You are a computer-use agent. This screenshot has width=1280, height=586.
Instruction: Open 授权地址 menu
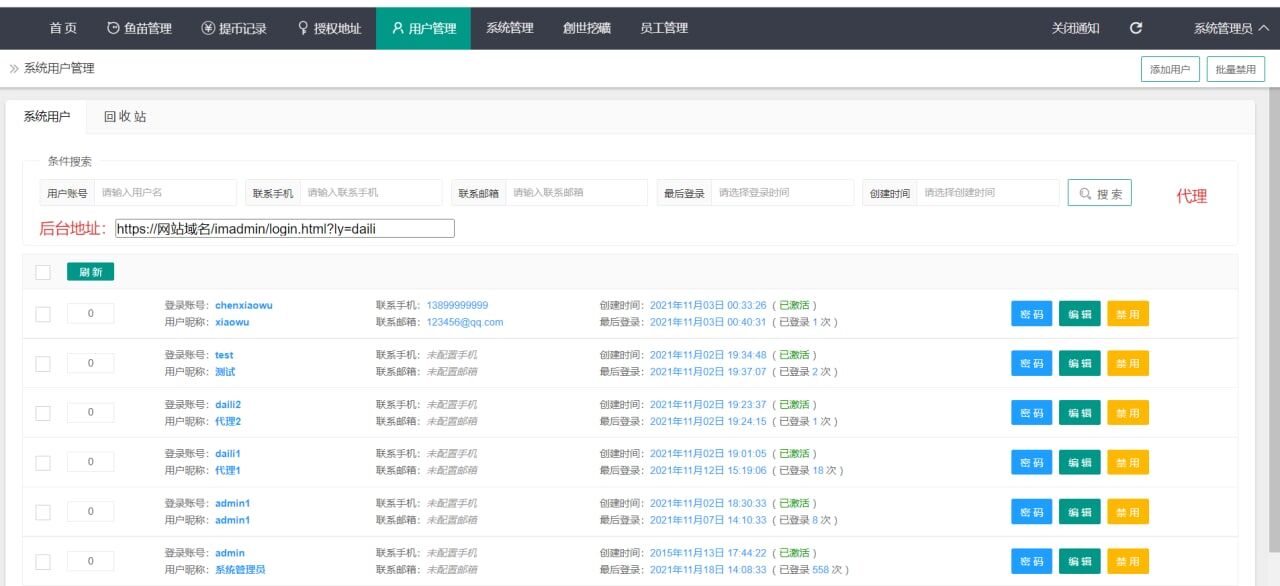[x=329, y=28]
